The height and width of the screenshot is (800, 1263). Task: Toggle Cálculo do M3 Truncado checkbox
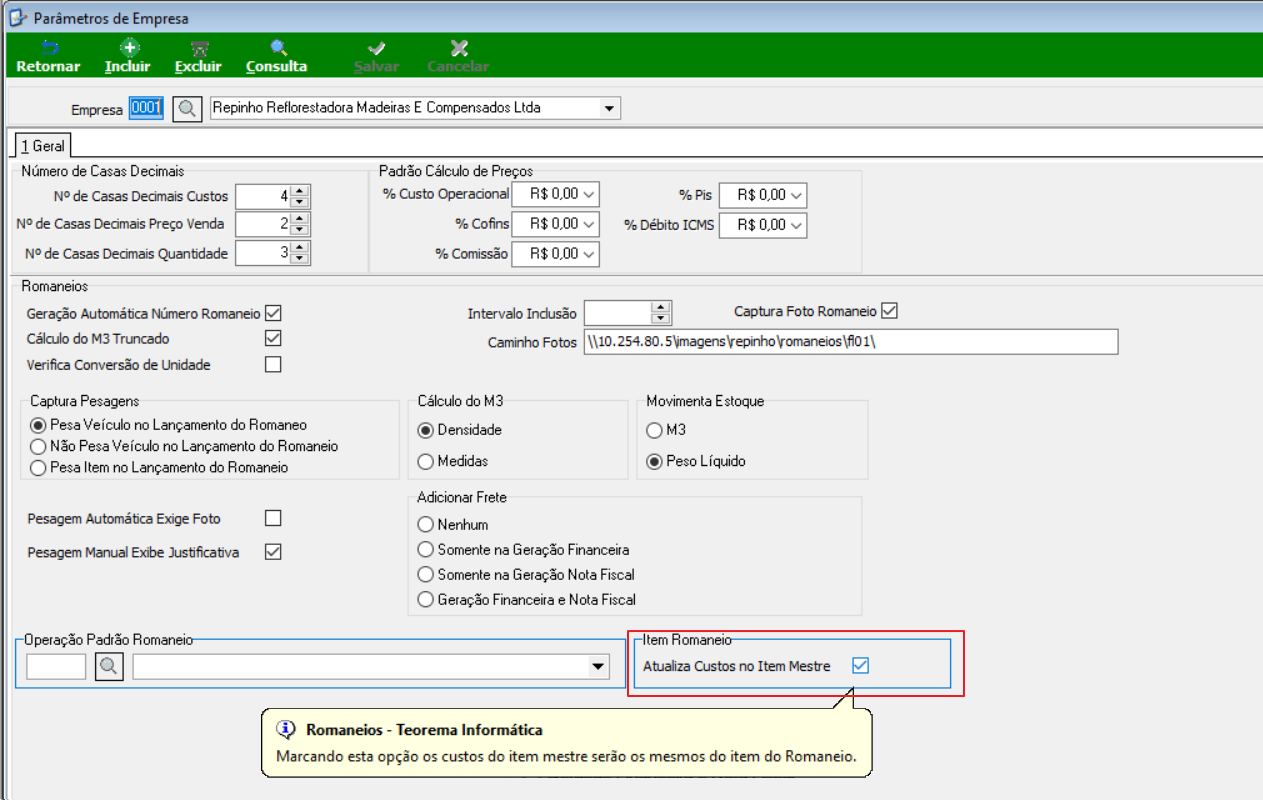click(273, 338)
